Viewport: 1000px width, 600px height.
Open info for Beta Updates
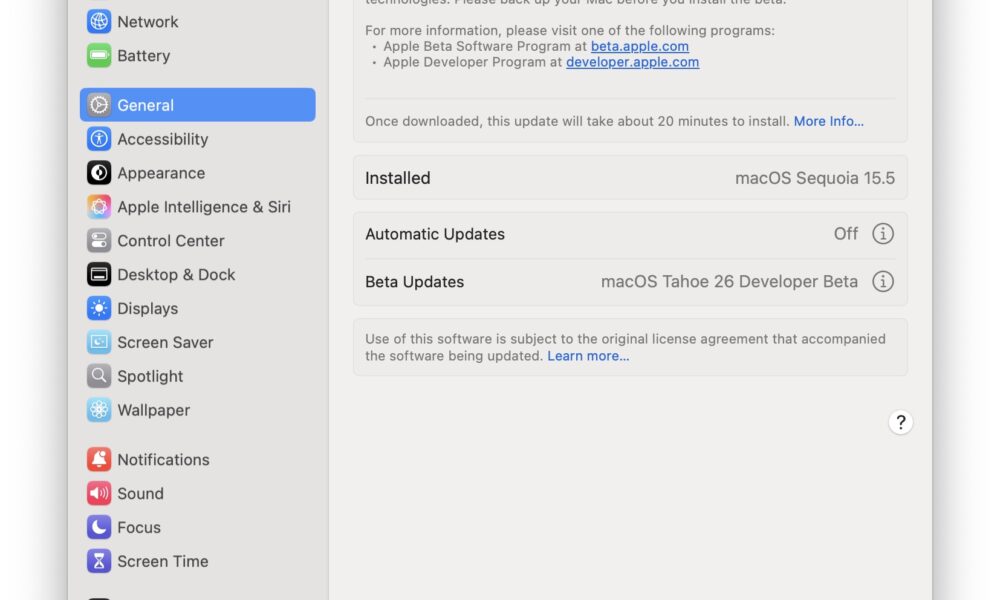(883, 281)
